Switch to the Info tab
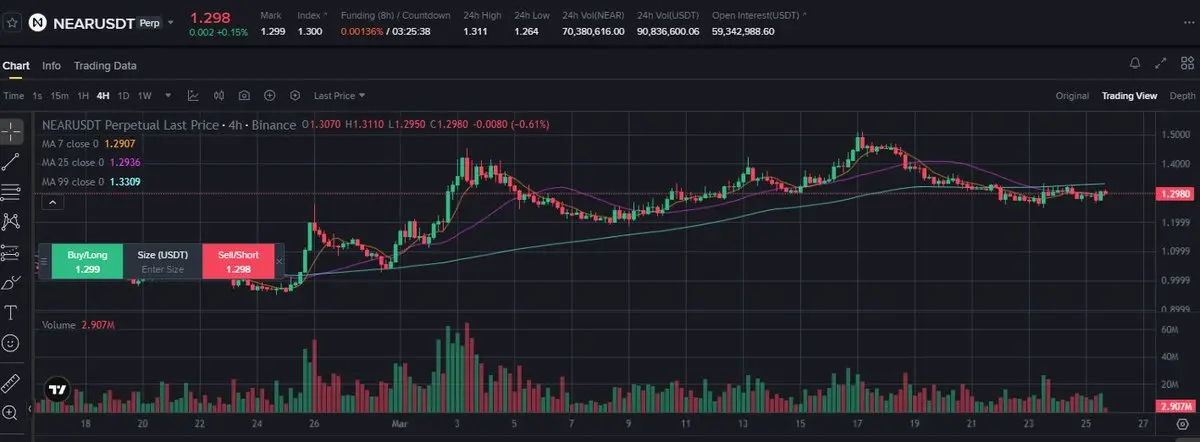This screenshot has width=1200, height=442. pos(51,65)
